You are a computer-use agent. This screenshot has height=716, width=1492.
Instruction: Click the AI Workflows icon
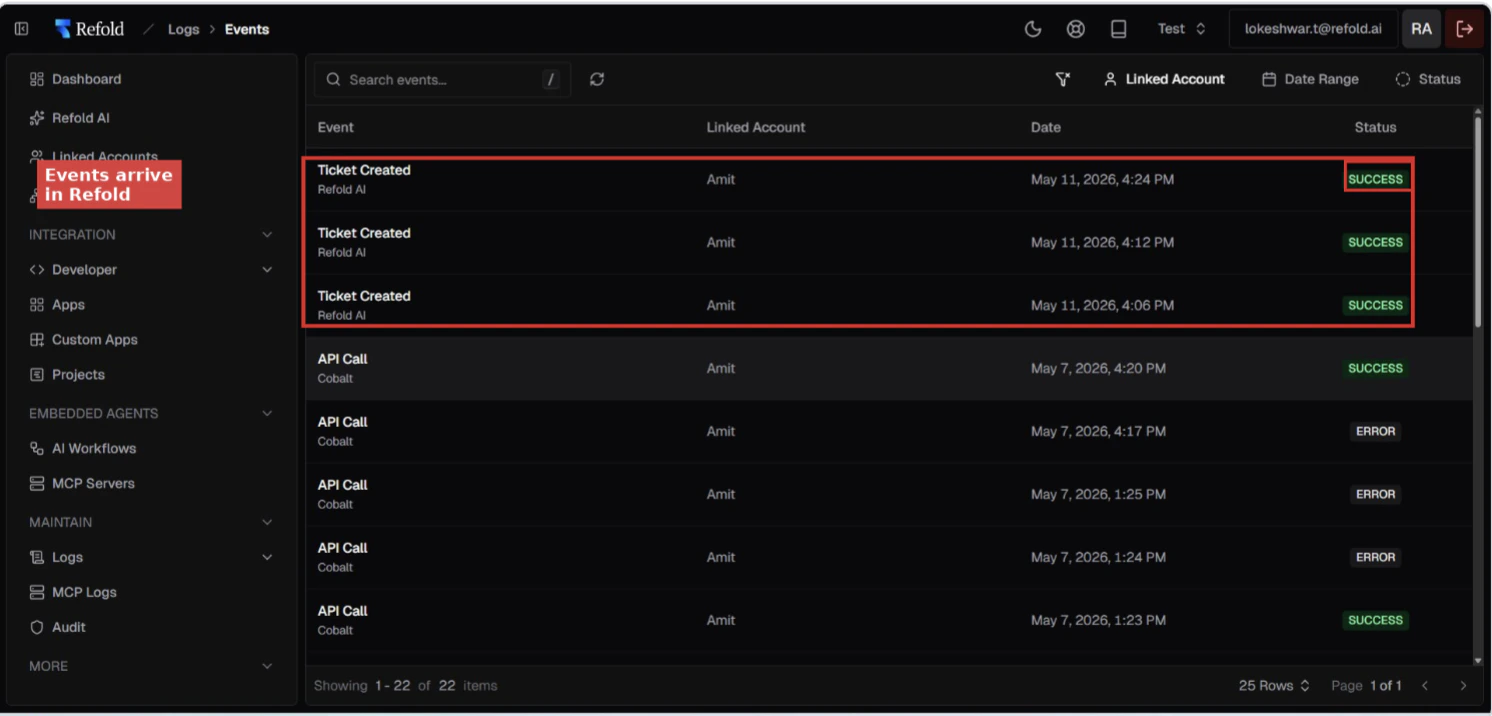[37, 449]
